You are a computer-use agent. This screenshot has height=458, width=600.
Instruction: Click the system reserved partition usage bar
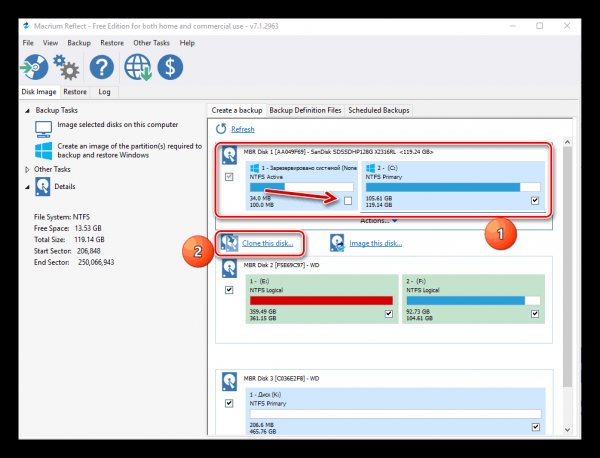click(302, 187)
